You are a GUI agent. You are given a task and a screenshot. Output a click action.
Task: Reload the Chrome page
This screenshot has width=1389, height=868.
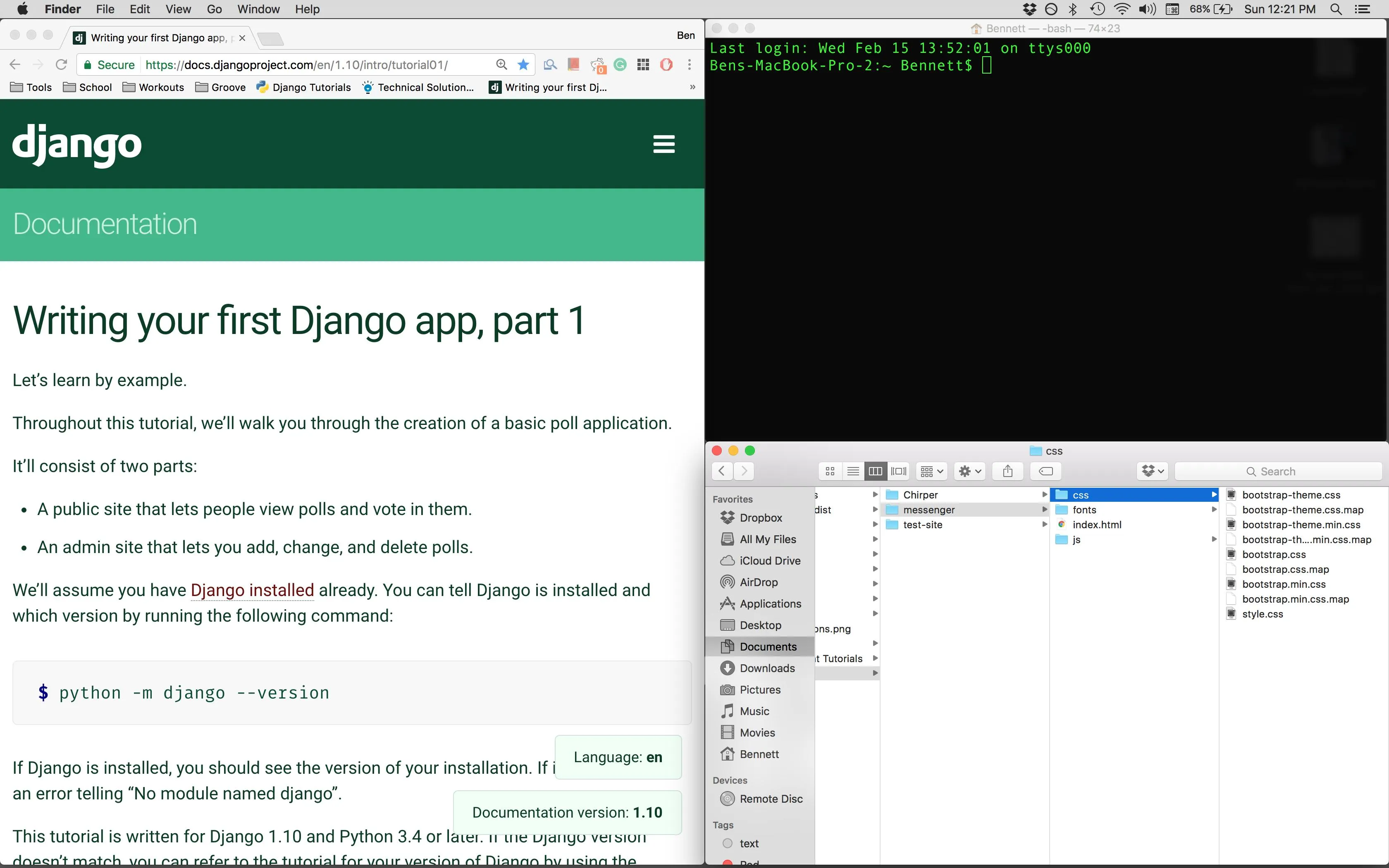(x=62, y=65)
